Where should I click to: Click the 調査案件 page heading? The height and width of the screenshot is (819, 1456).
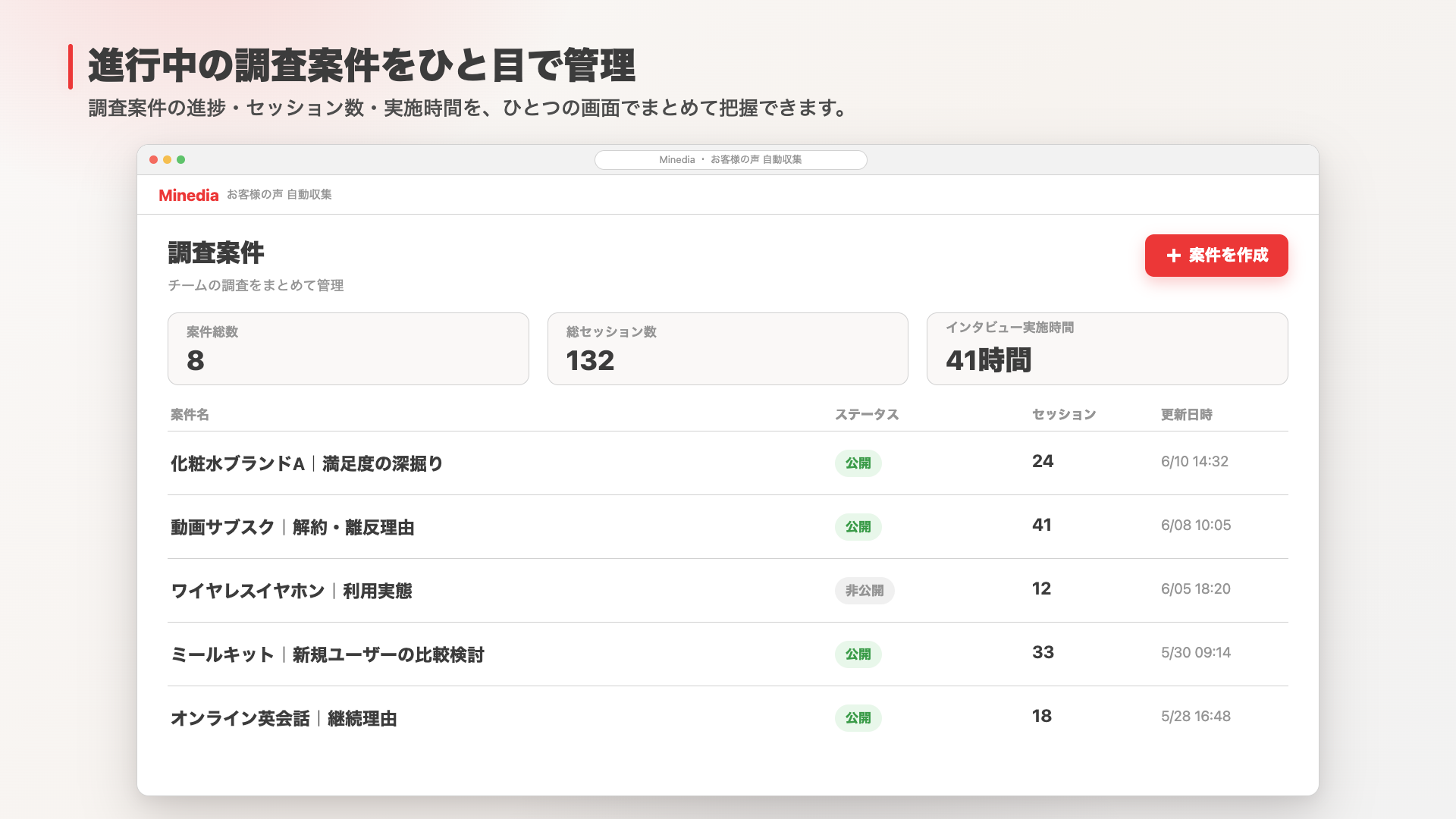coord(216,253)
